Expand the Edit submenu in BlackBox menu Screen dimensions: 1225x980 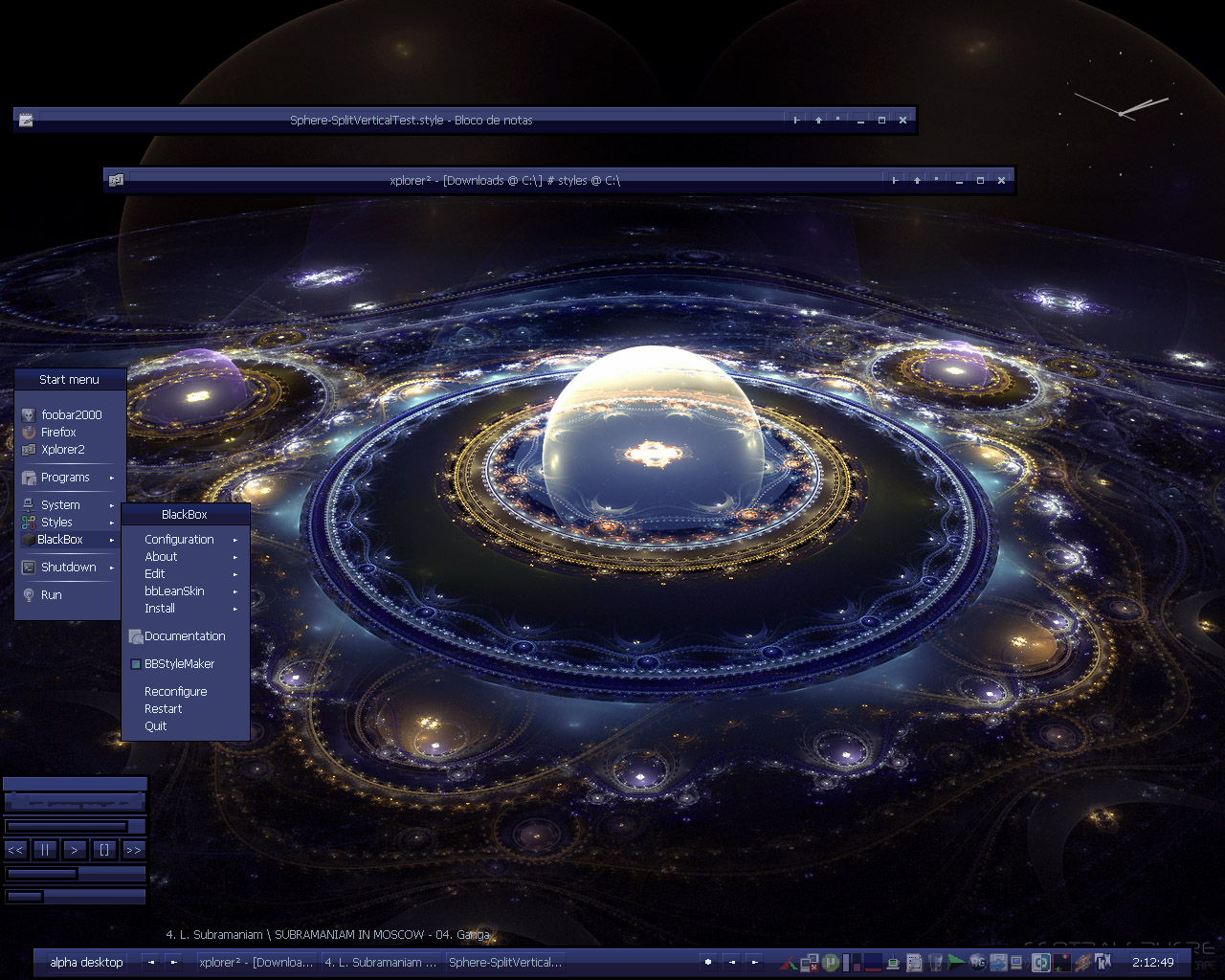185,573
